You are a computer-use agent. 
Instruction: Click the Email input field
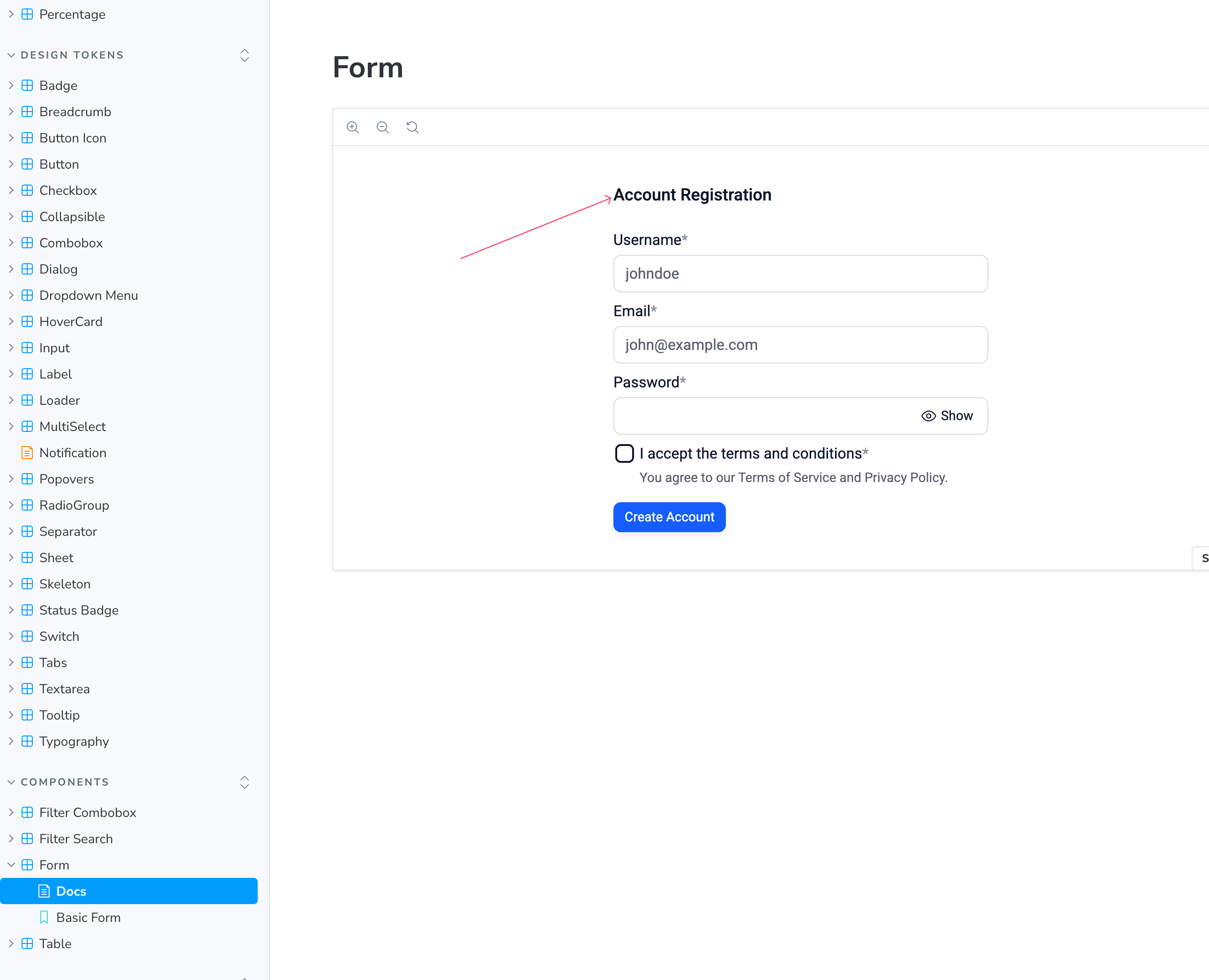coord(801,345)
